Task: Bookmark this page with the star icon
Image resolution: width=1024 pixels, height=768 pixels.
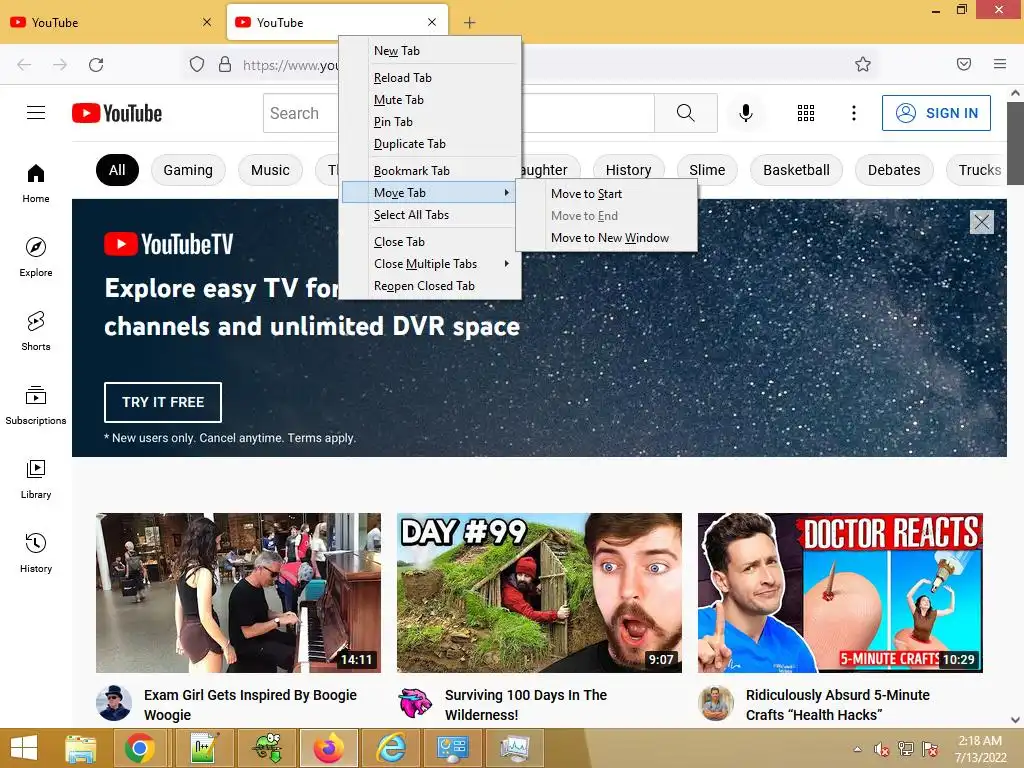Action: 863,64
